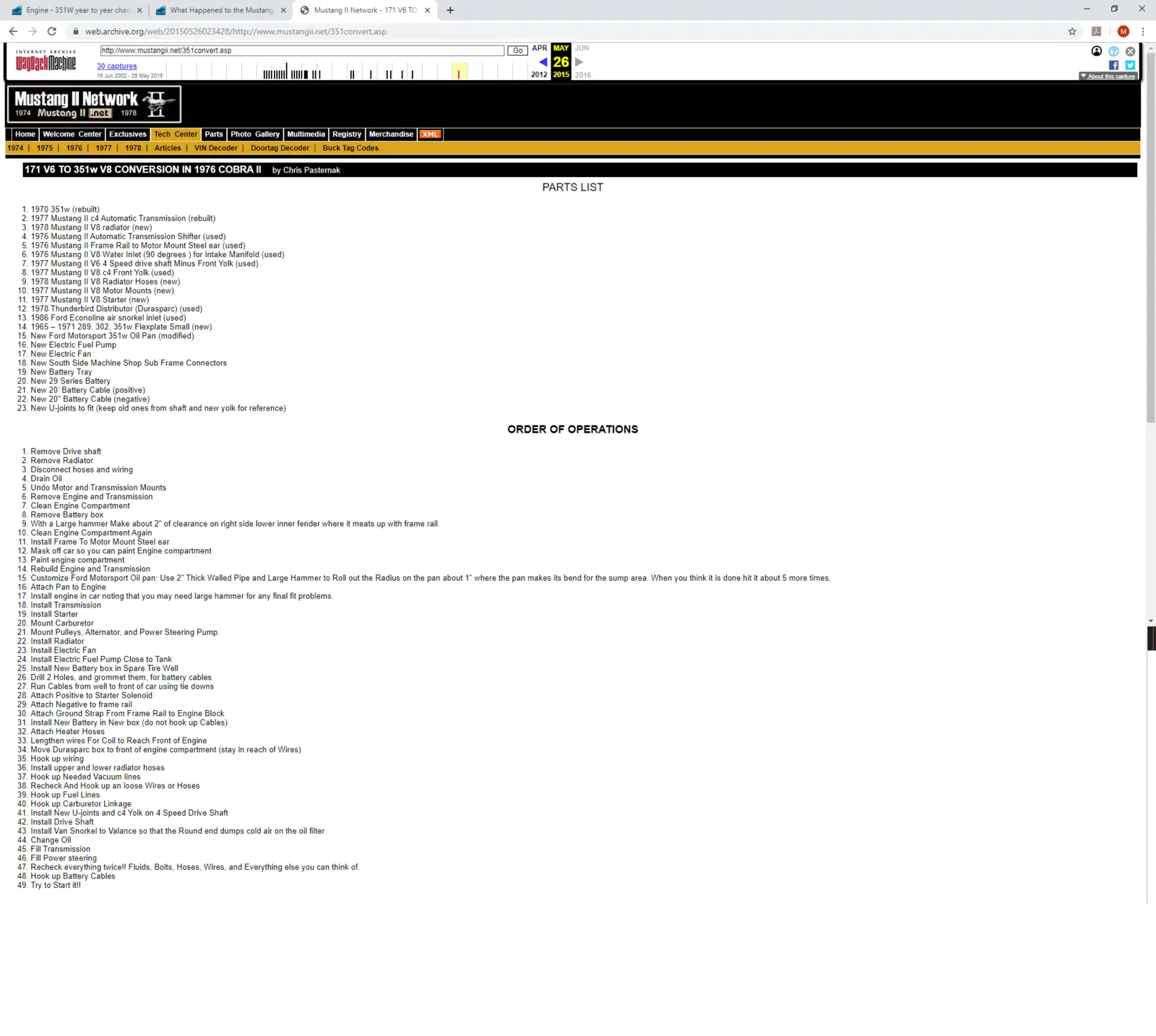Open the Chrome profile avatar
The height and width of the screenshot is (1036, 1156).
1123,31
